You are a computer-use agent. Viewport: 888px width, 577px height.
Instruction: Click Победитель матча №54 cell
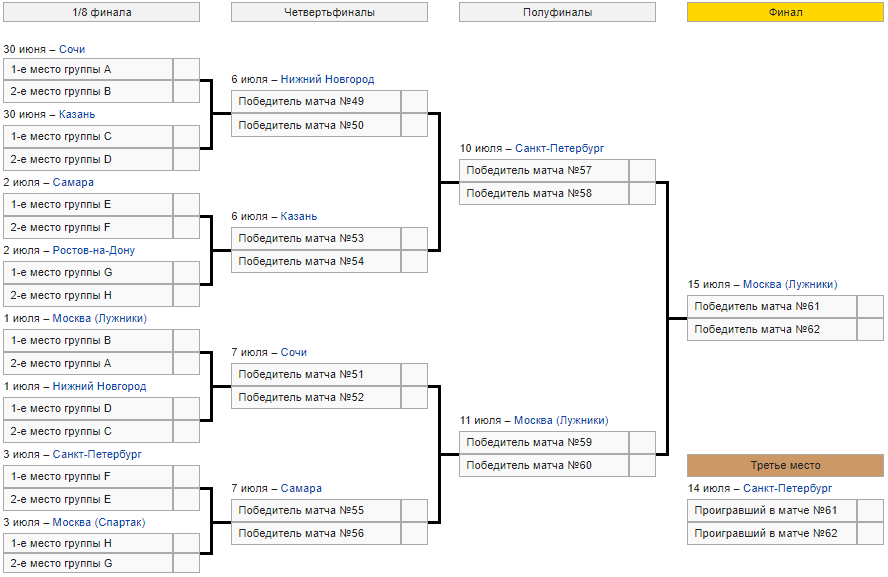[x=316, y=262]
